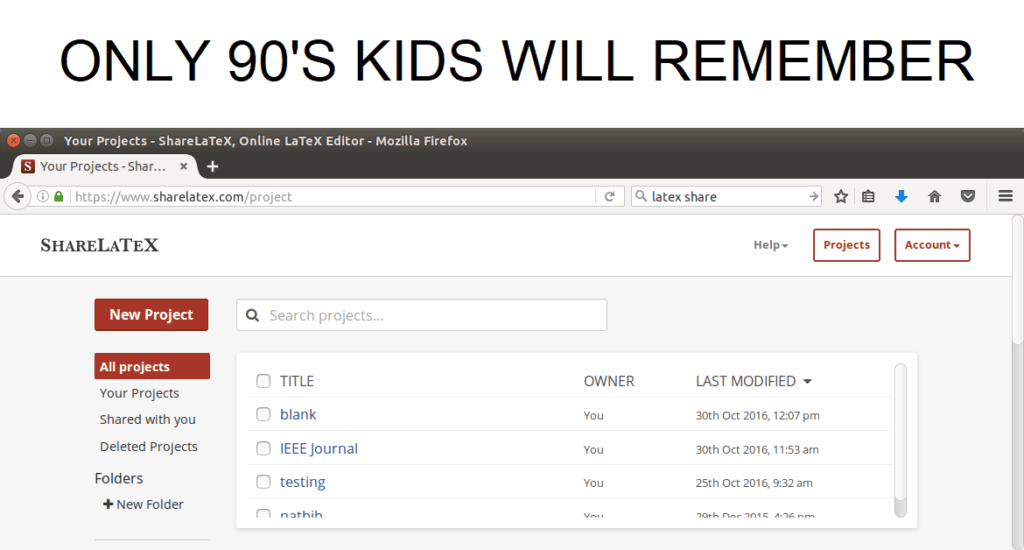1024x550 pixels.
Task: Maximize the Firefox window
Action: [x=47, y=140]
